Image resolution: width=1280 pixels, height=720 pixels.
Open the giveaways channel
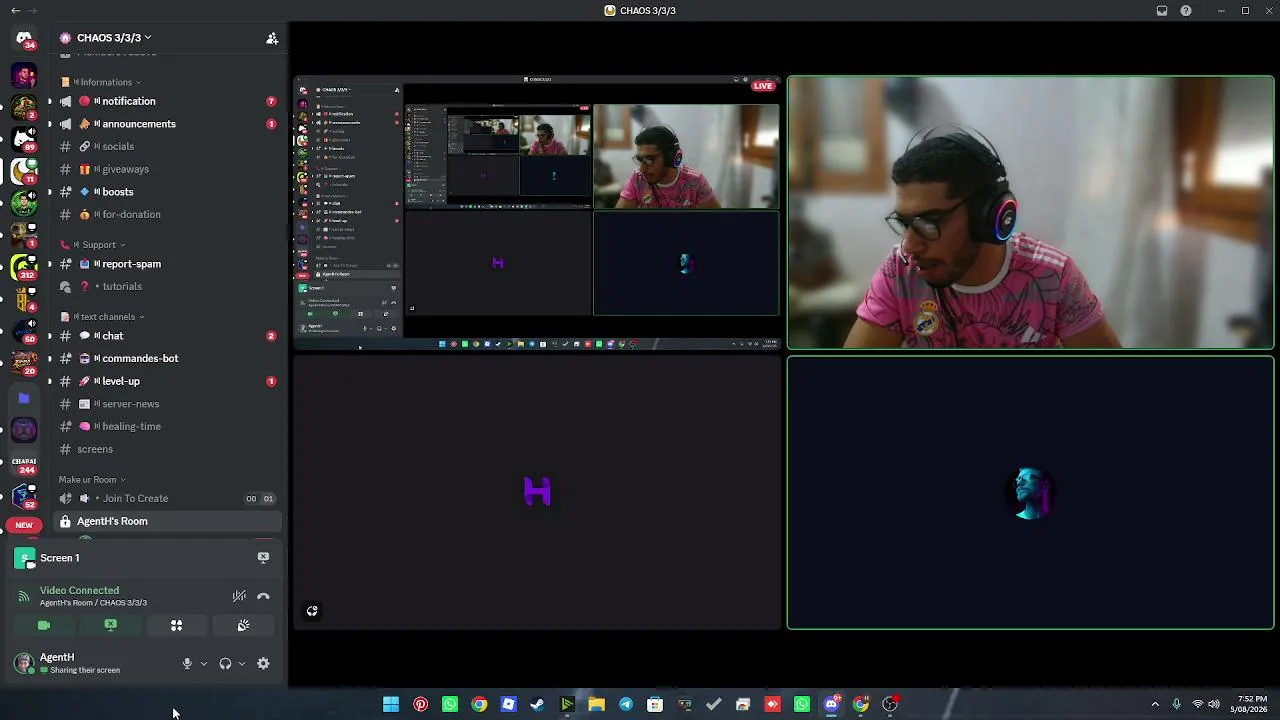click(167, 169)
